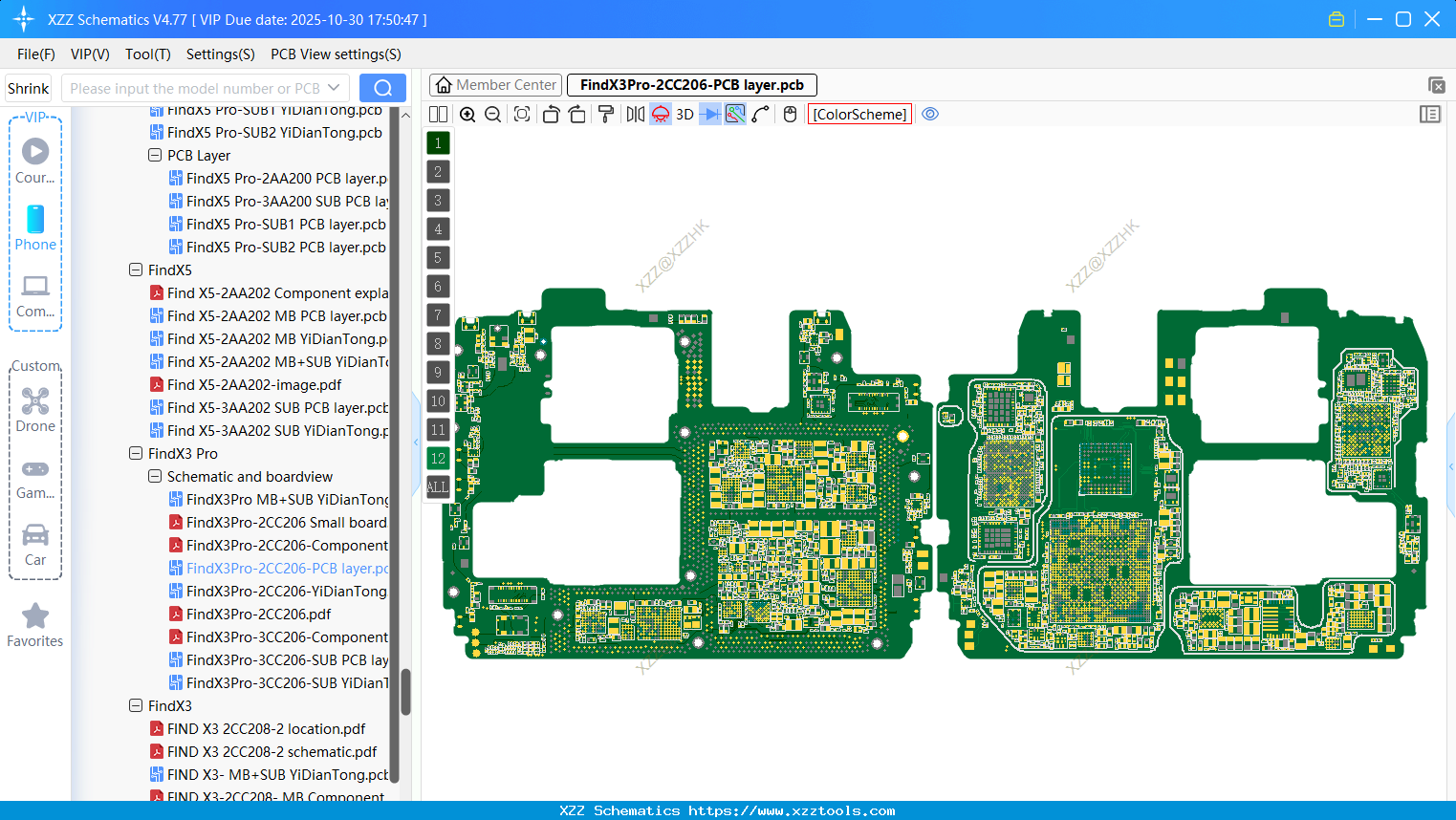Collapse the FindX3 Pro tree node

coord(135,453)
